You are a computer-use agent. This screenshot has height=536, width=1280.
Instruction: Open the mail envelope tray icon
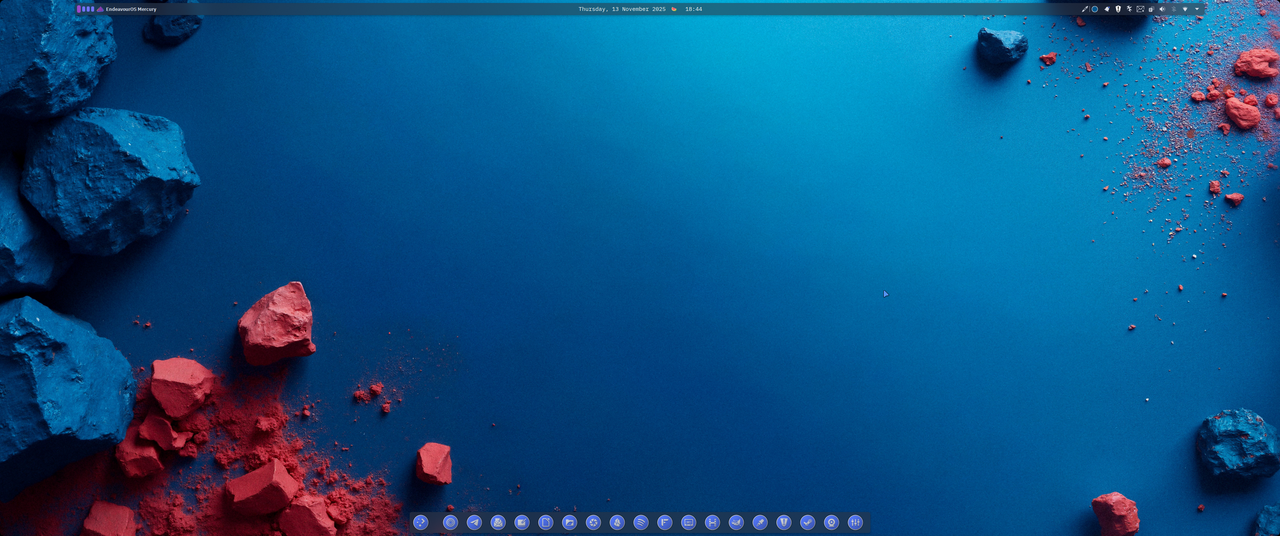coord(1140,9)
